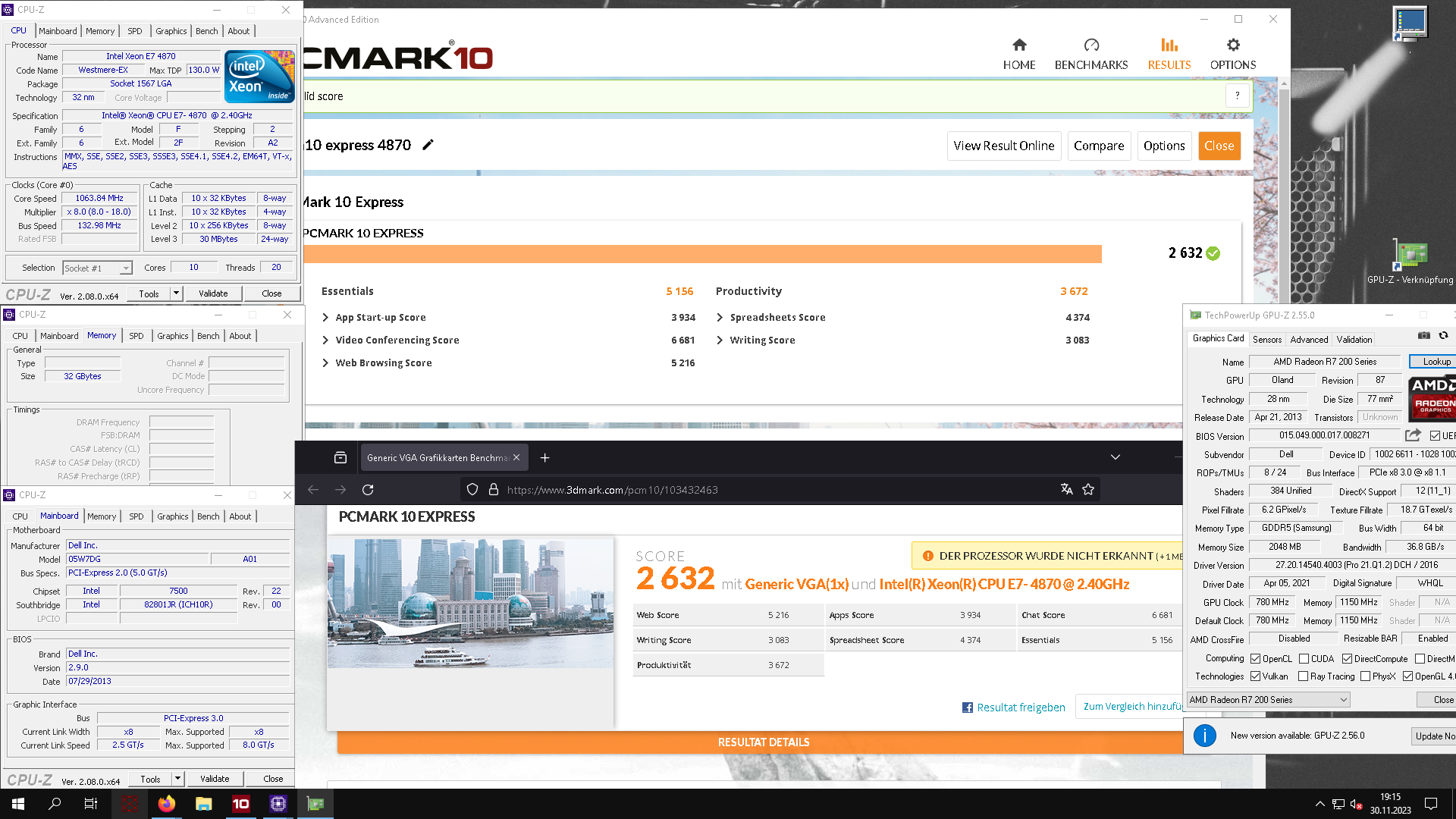This screenshot has width=1456, height=819.
Task: Toggle the Vulkan checkbox in GPU-Z
Action: point(1255,676)
